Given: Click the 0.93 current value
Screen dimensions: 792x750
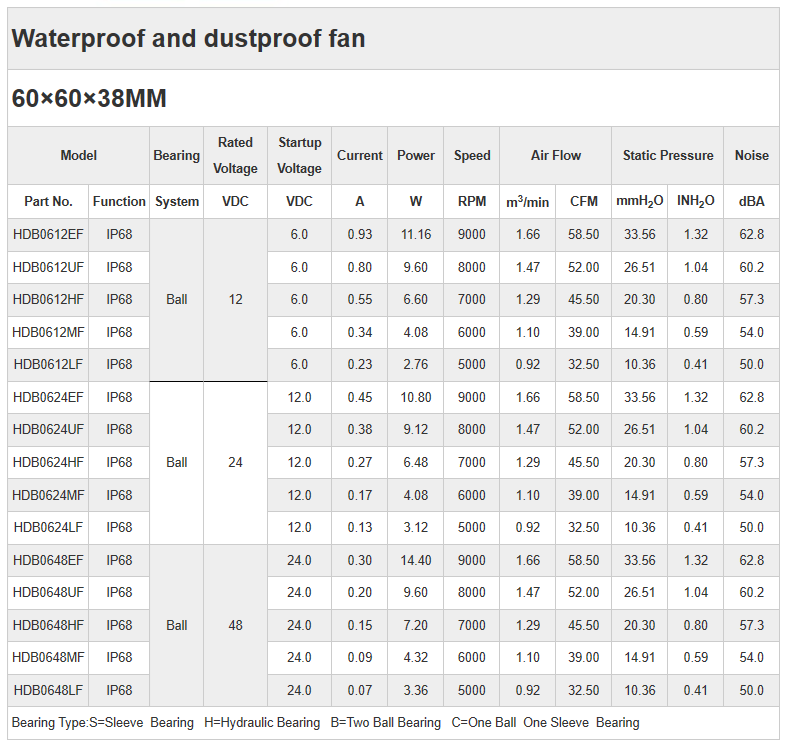Looking at the screenshot, I should 360,234.
